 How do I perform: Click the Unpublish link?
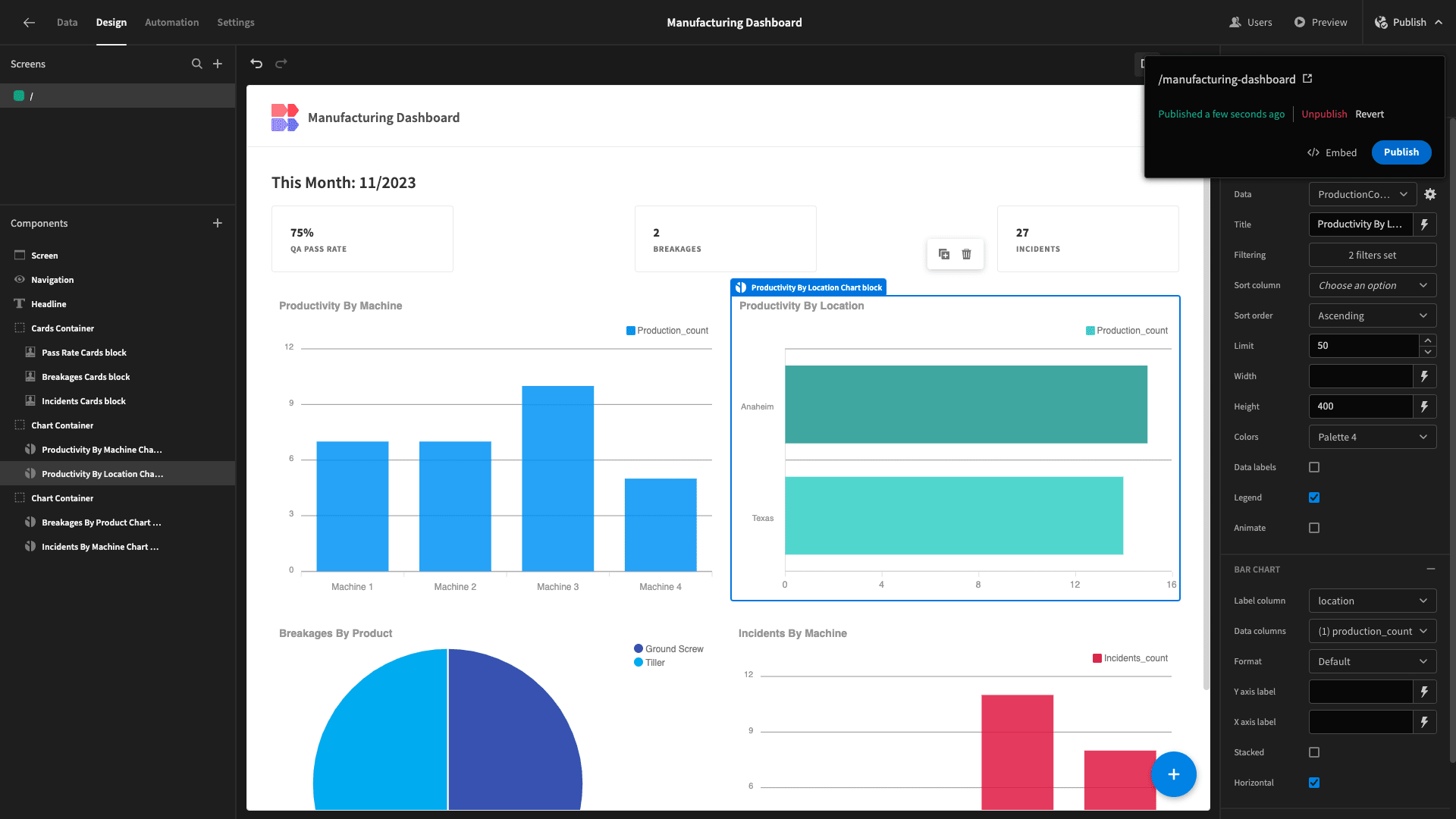pos(1324,115)
